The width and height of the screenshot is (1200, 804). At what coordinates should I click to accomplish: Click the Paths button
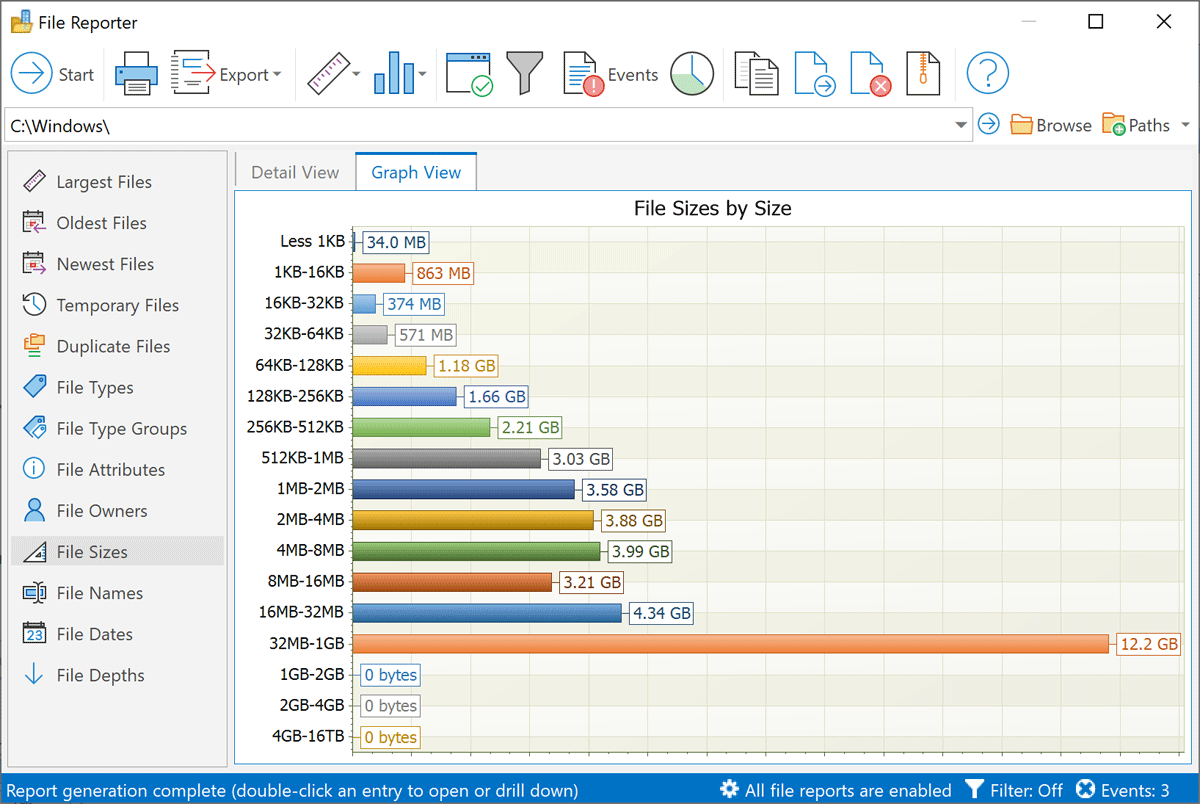[1135, 125]
